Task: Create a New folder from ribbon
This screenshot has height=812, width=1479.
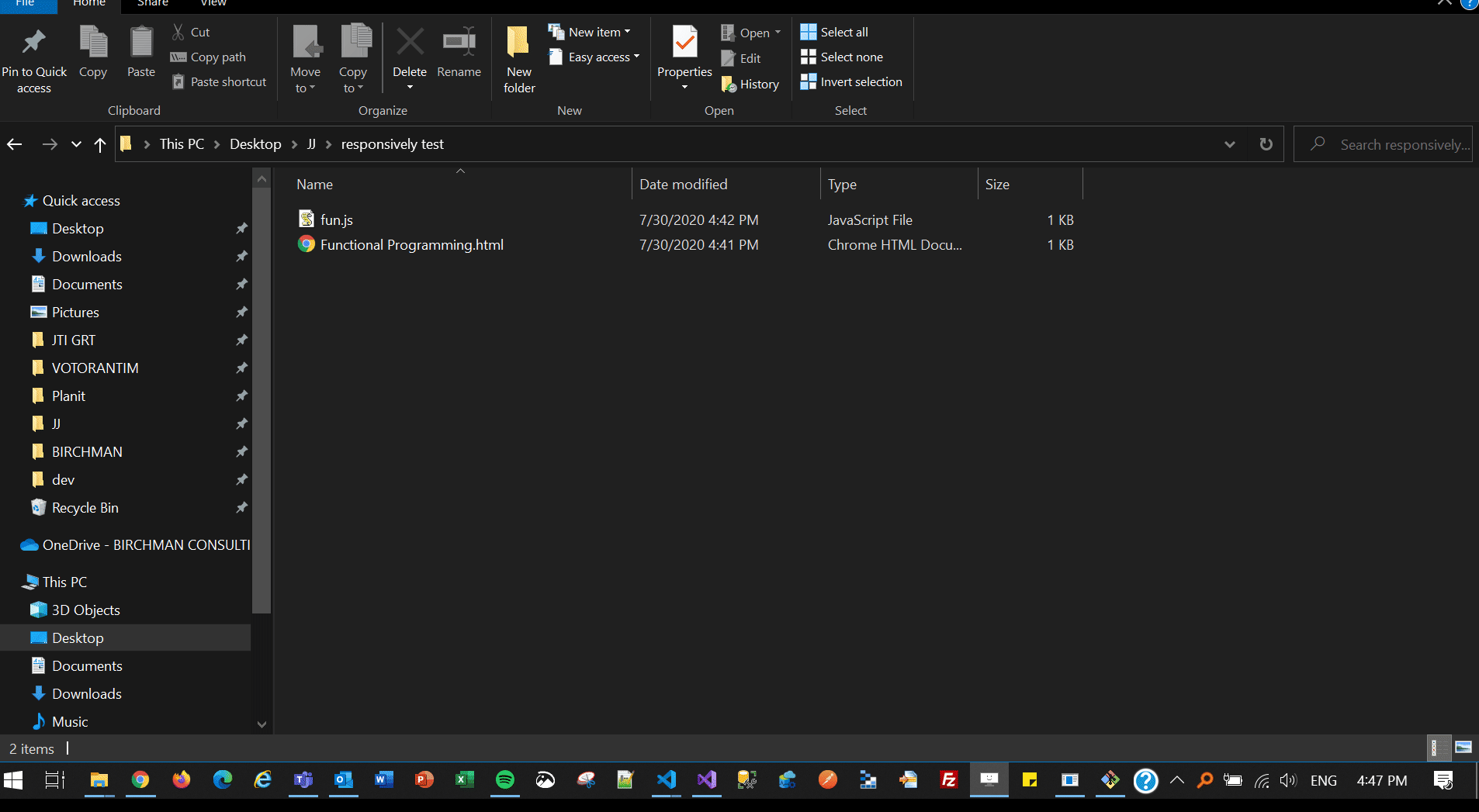Action: tap(518, 59)
